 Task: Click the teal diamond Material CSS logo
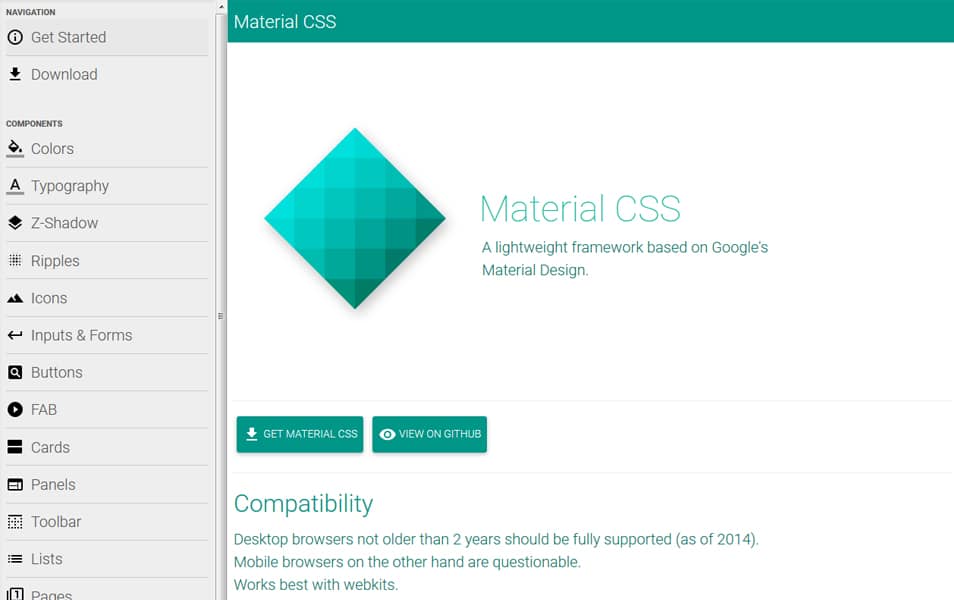tap(355, 218)
